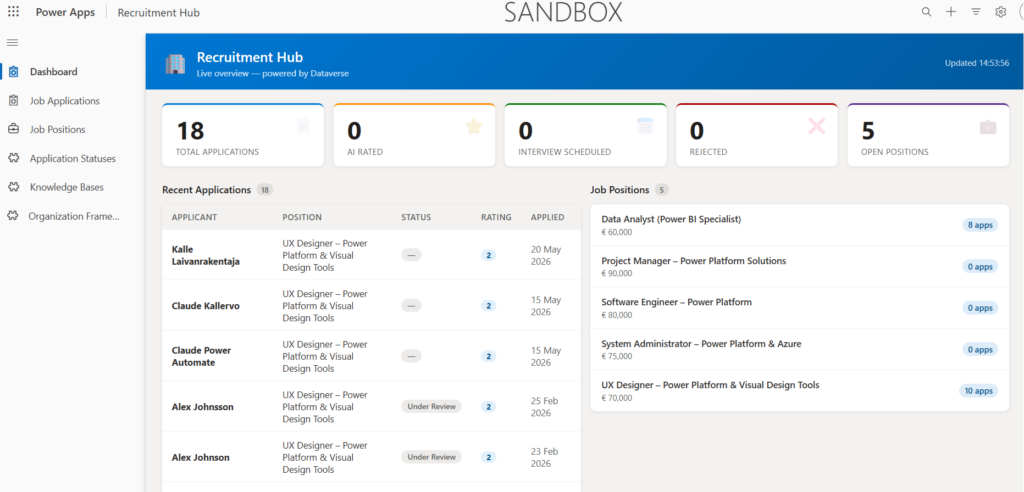The width and height of the screenshot is (1024, 492).
Task: Click the search magnifier icon
Action: coord(926,12)
